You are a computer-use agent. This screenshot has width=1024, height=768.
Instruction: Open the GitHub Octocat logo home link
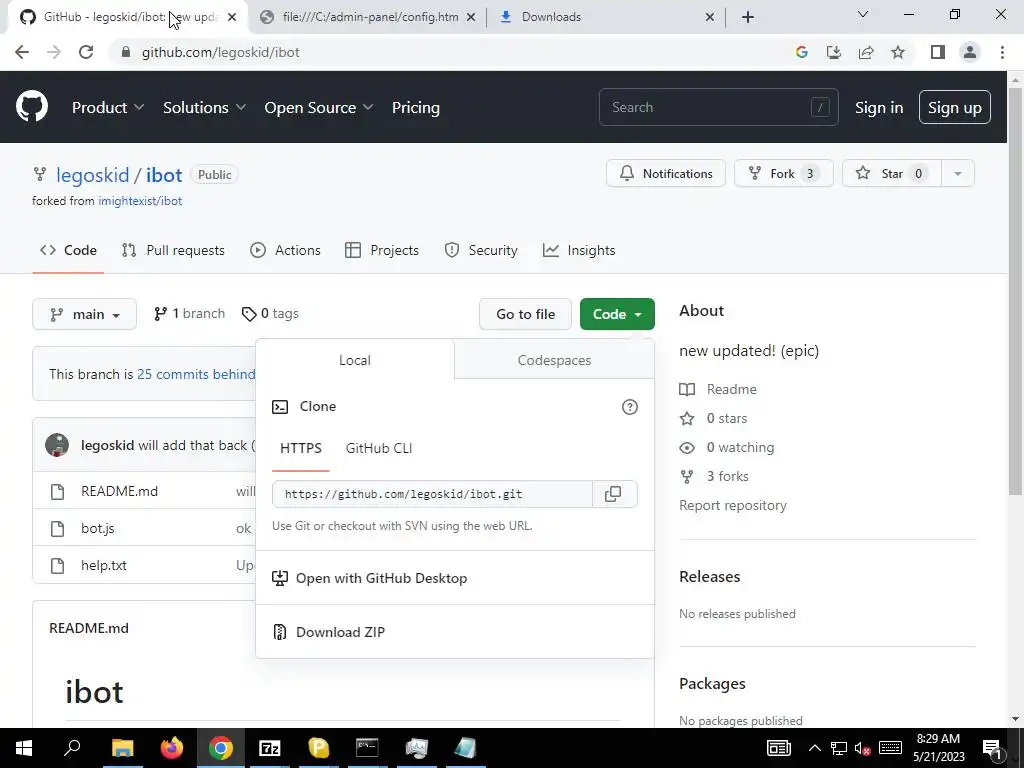coord(31,107)
